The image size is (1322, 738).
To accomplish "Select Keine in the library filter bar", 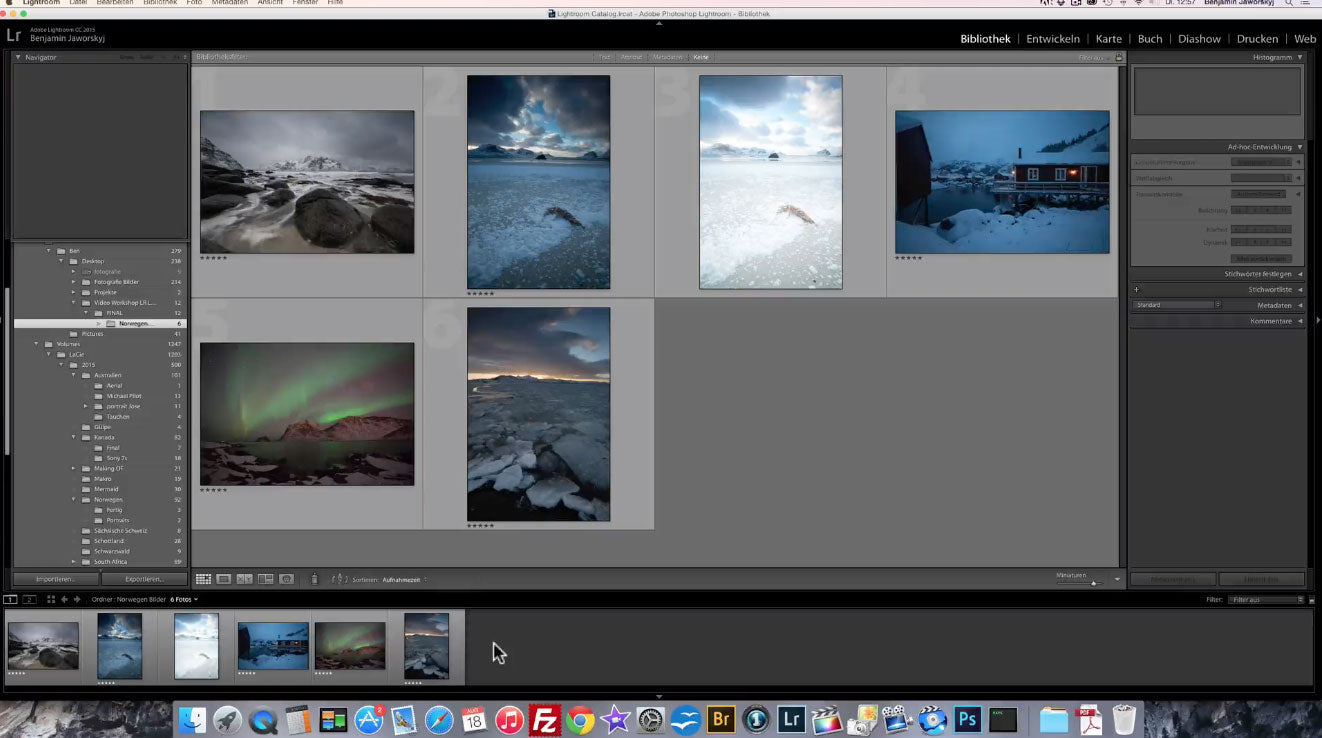I will point(701,57).
